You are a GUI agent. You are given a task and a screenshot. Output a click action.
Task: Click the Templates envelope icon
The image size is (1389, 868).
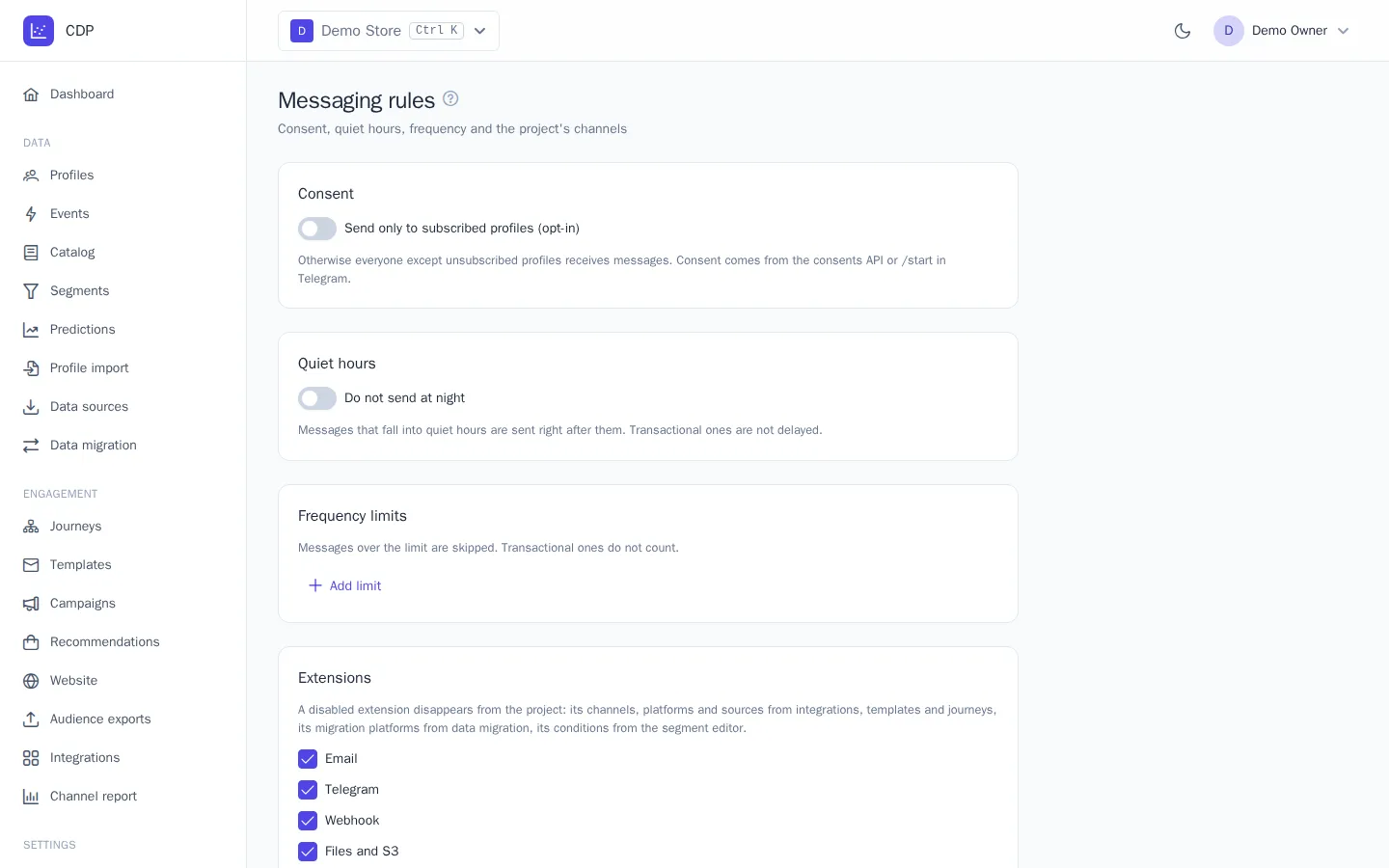point(31,565)
